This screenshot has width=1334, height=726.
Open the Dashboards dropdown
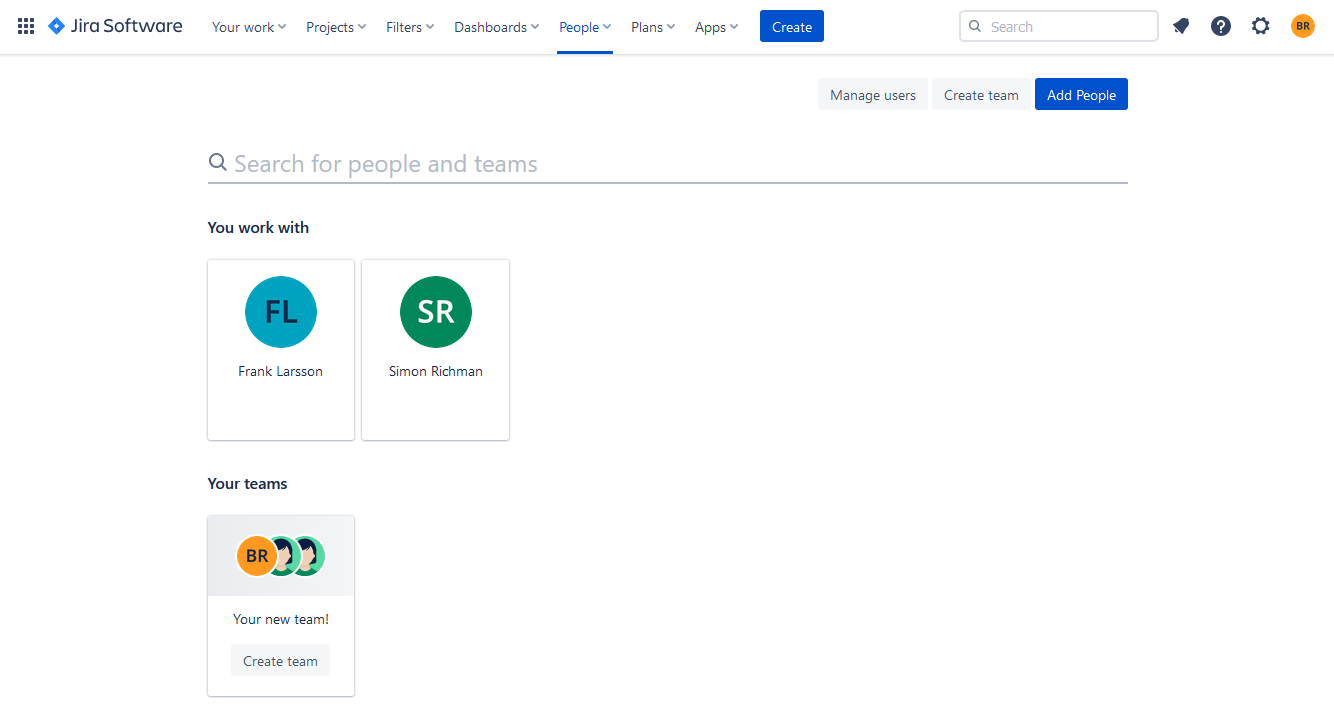pos(496,27)
